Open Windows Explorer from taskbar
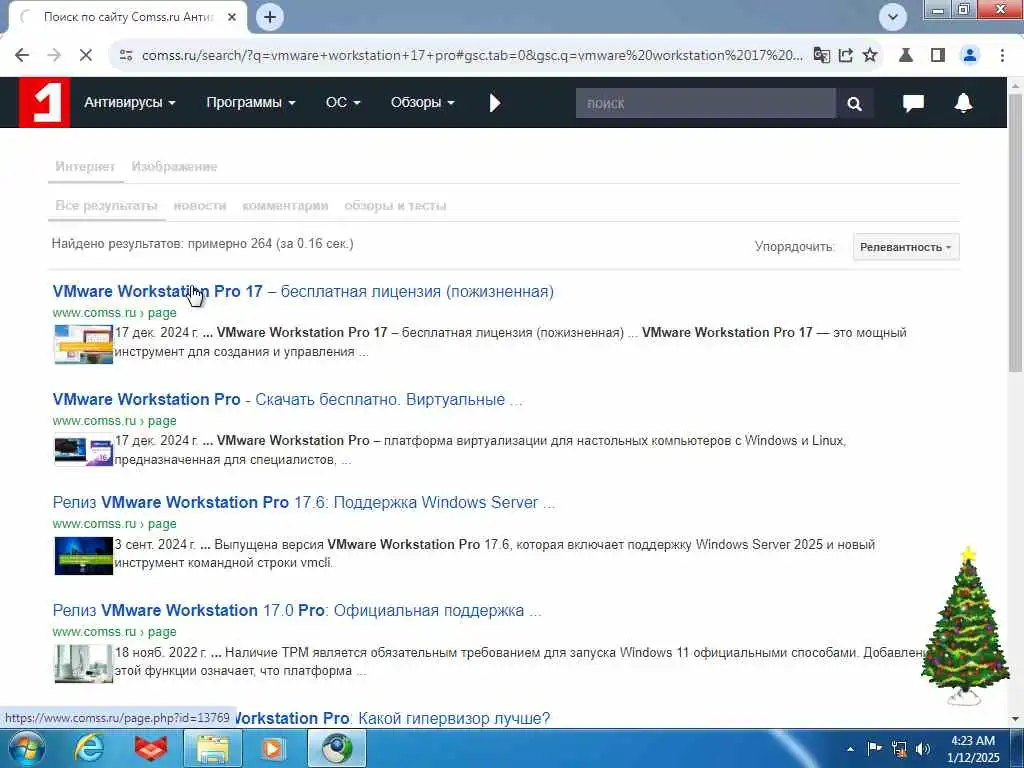The height and width of the screenshot is (768, 1024). (213, 748)
